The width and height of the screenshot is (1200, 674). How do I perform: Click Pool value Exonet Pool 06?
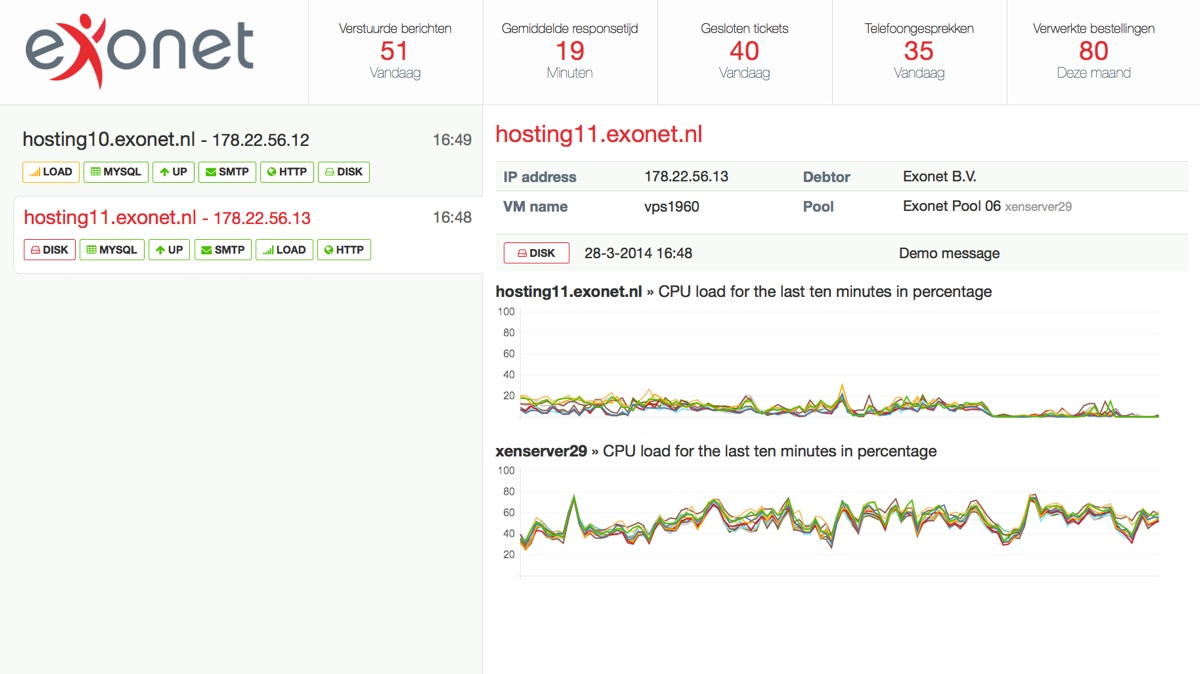pos(951,207)
